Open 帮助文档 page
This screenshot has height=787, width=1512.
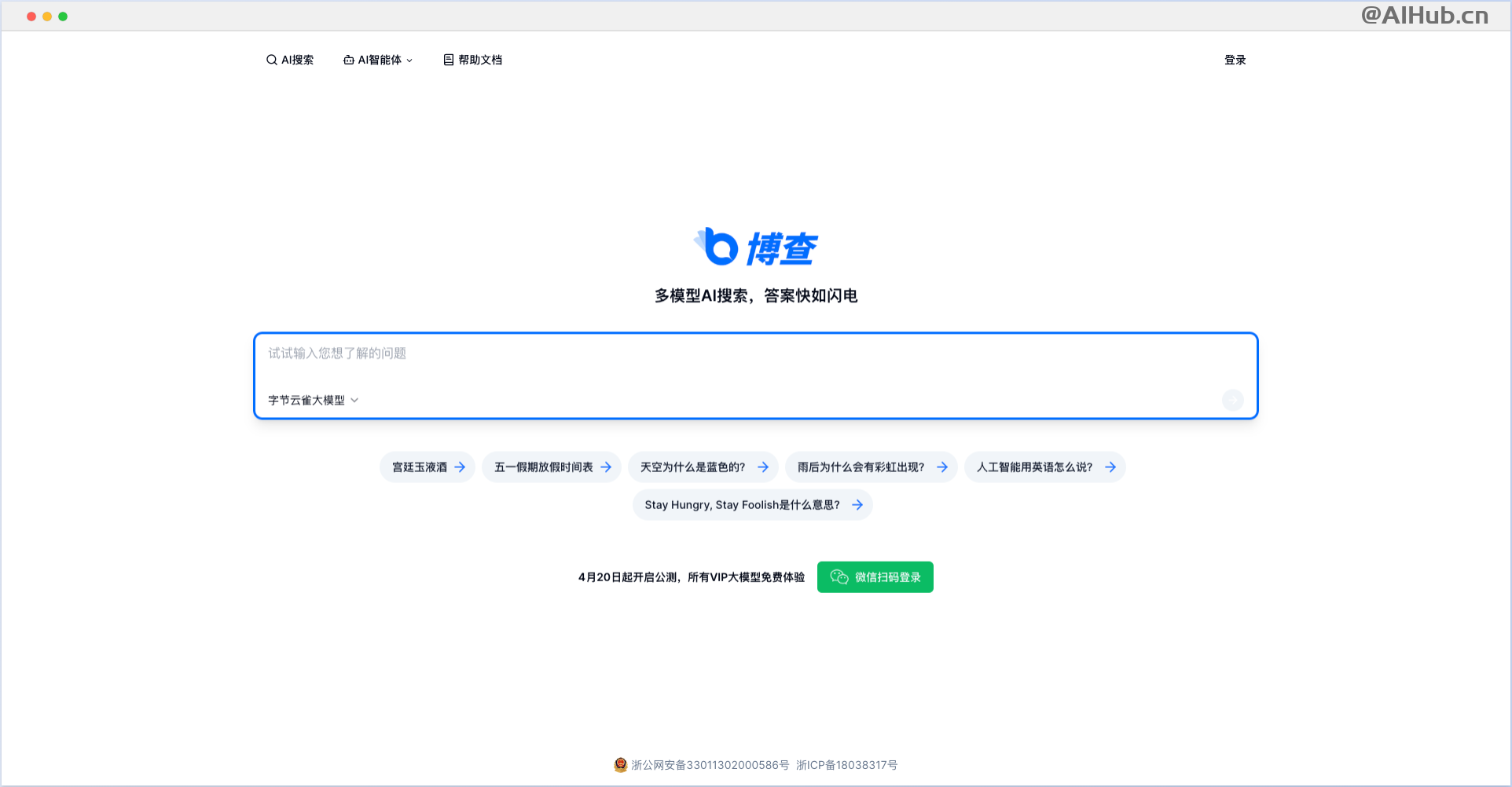pyautogui.click(x=473, y=60)
